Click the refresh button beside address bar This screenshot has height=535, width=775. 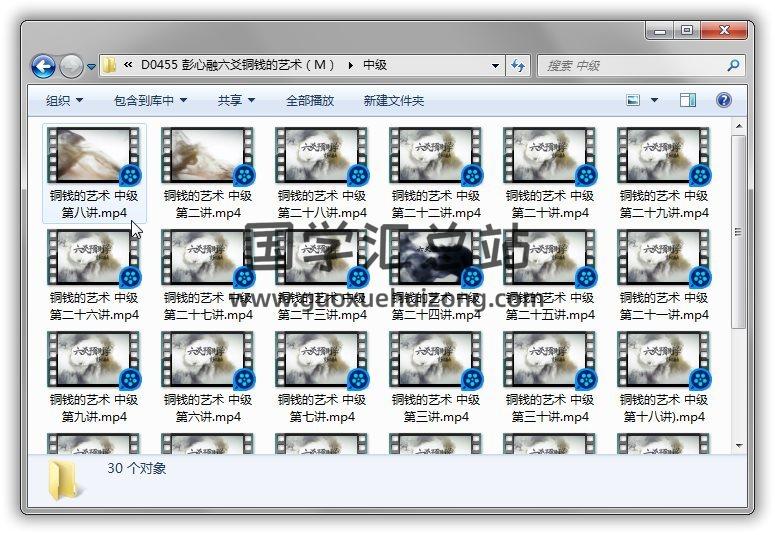pyautogui.click(x=517, y=66)
